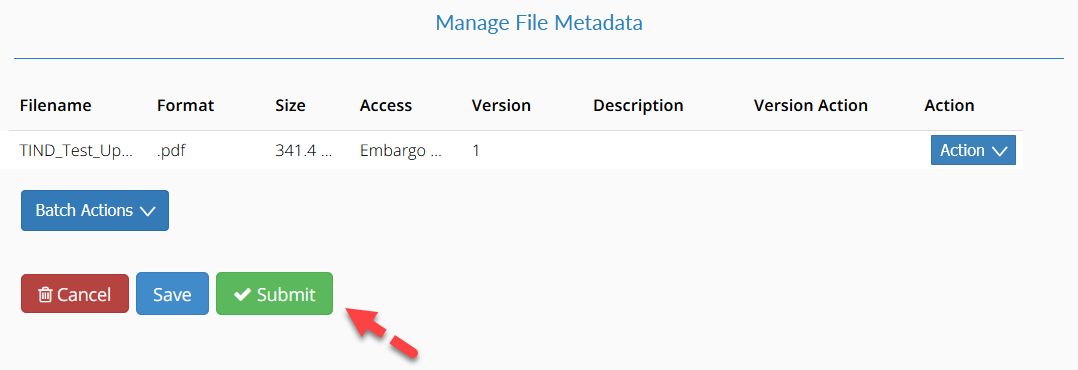Image resolution: width=1078 pixels, height=370 pixels.
Task: Click the Description column header
Action: coord(638,106)
